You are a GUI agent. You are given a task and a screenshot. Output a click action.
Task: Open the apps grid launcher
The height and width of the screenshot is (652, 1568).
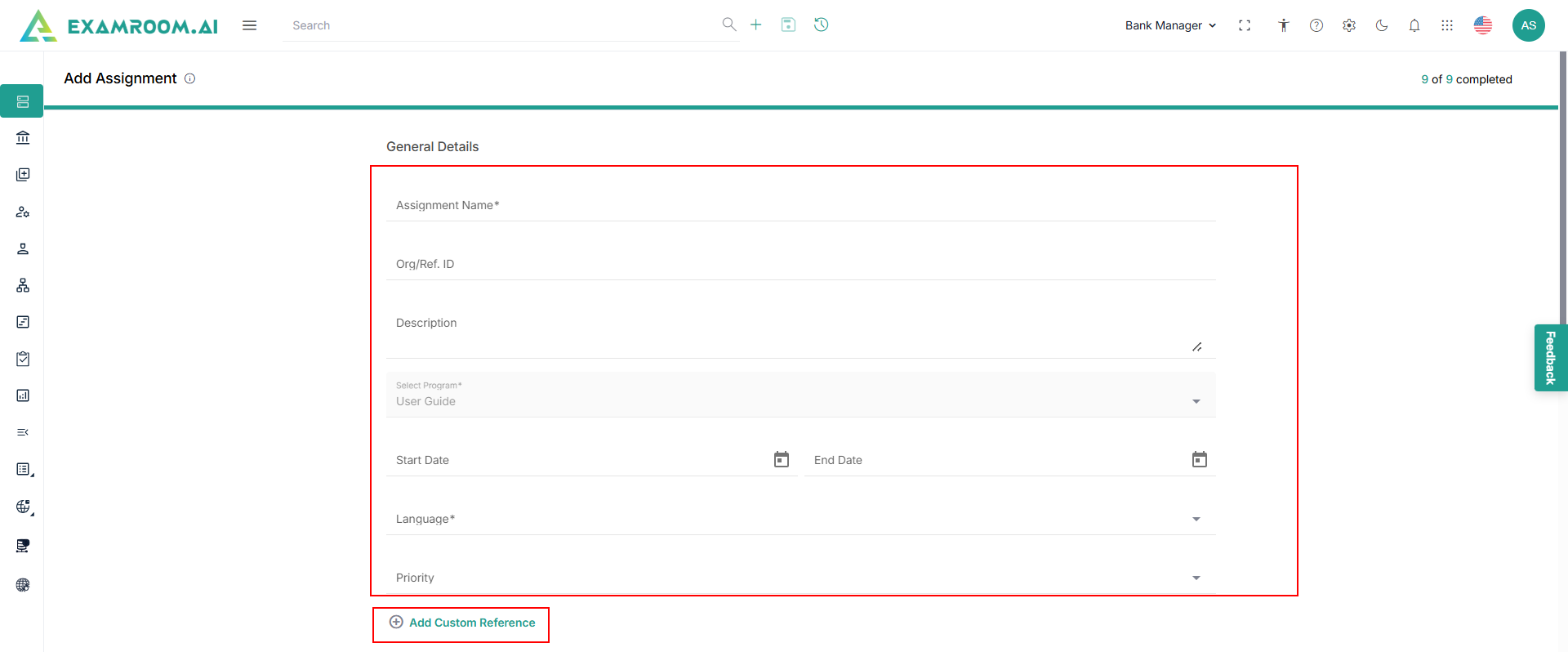tap(1447, 25)
